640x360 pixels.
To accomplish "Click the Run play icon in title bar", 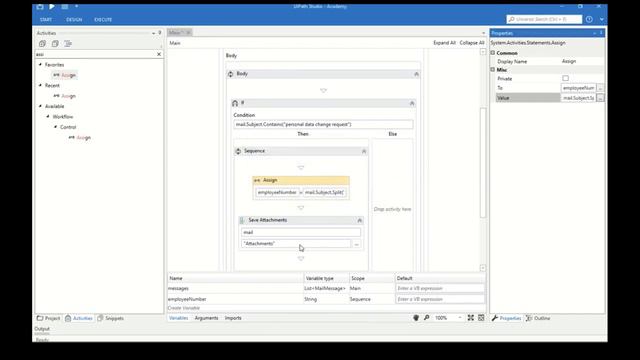I will [x=52, y=7].
